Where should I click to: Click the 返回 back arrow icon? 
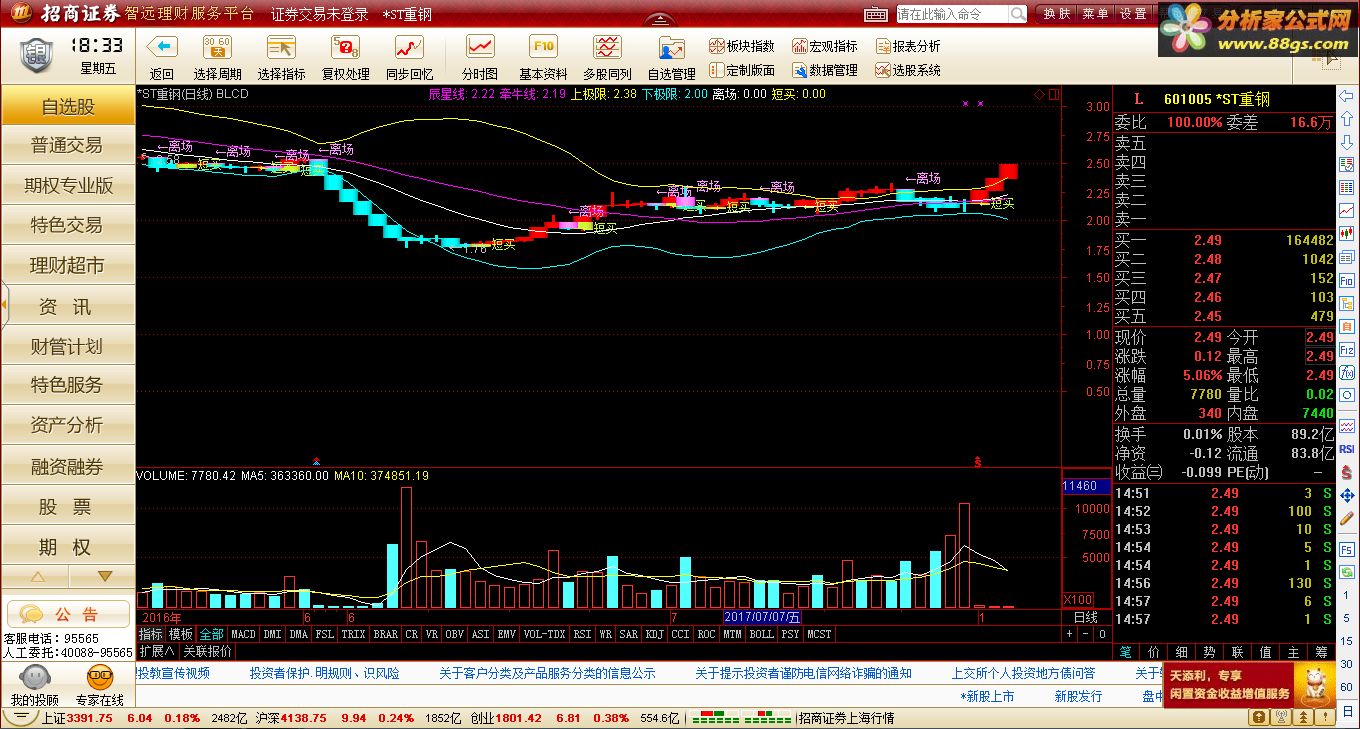click(161, 47)
